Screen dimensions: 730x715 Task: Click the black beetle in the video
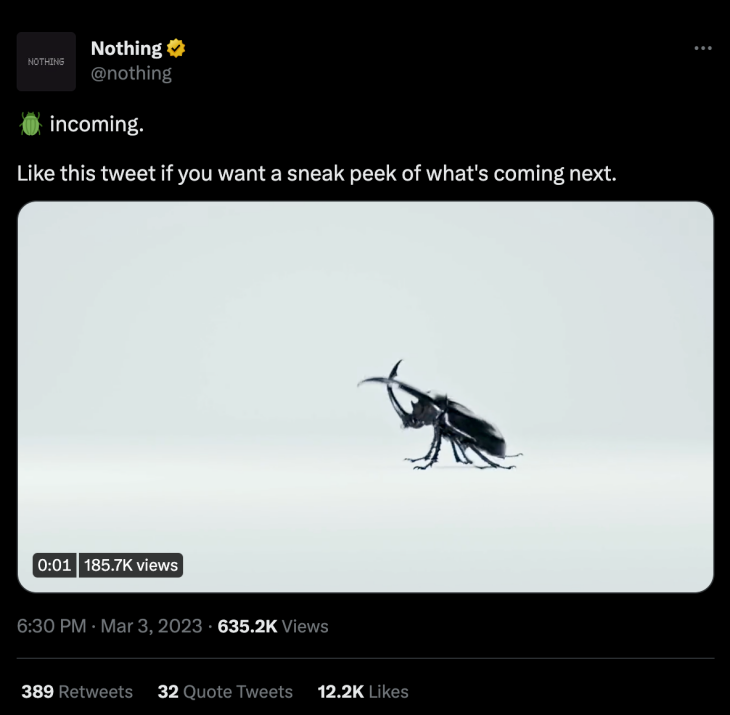coord(439,416)
